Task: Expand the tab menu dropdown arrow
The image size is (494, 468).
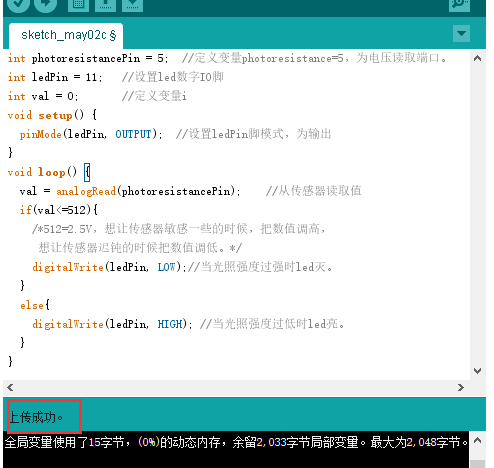Action: click(461, 33)
